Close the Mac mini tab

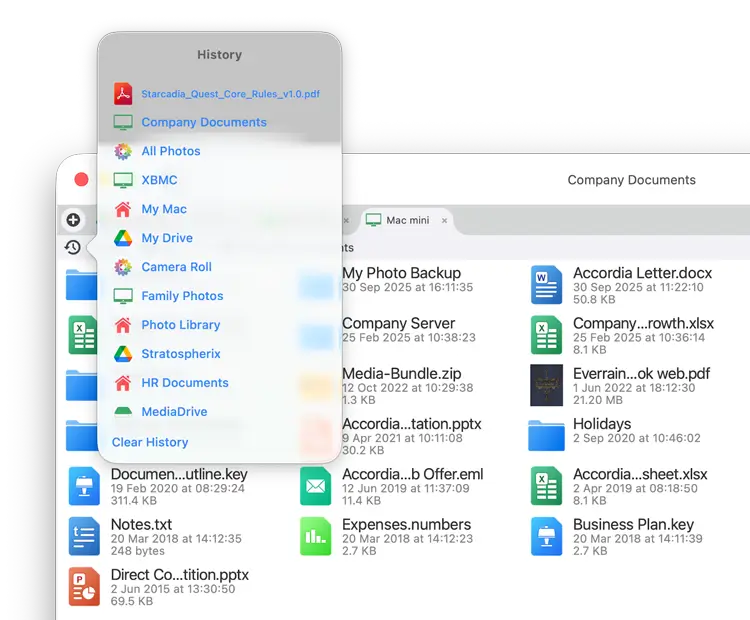pyautogui.click(x=445, y=220)
